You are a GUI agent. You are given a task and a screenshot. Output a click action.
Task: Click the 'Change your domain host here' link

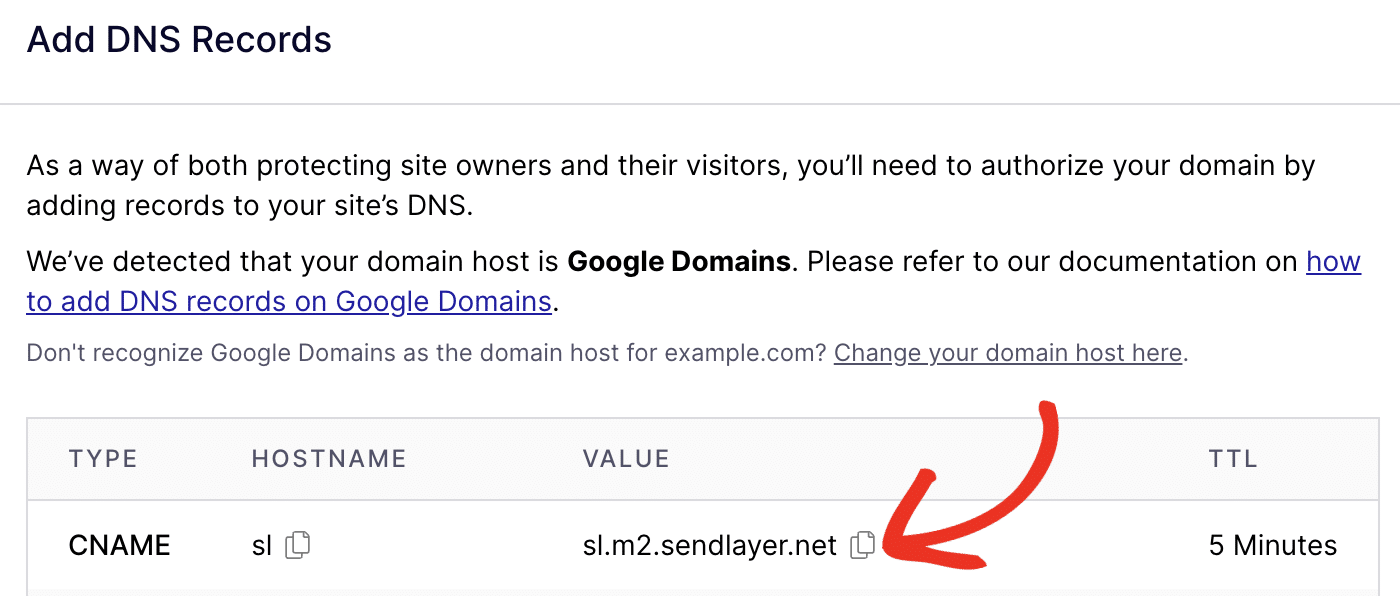pos(1008,353)
